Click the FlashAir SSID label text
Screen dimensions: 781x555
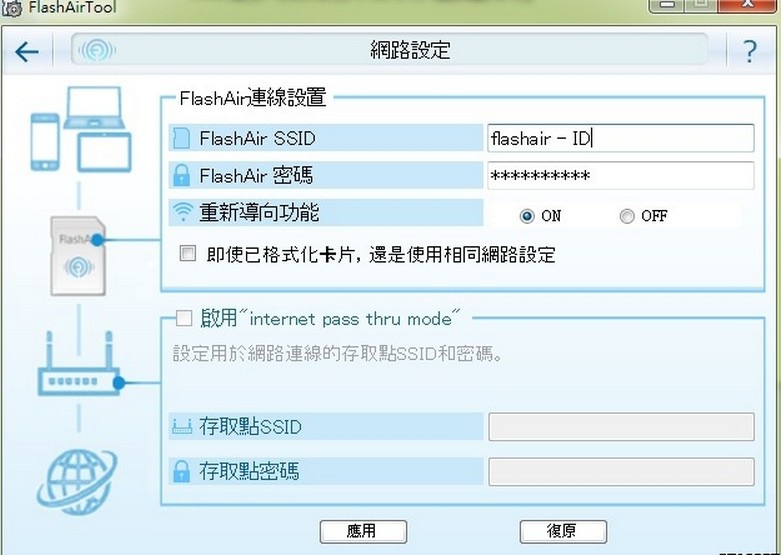tap(257, 138)
